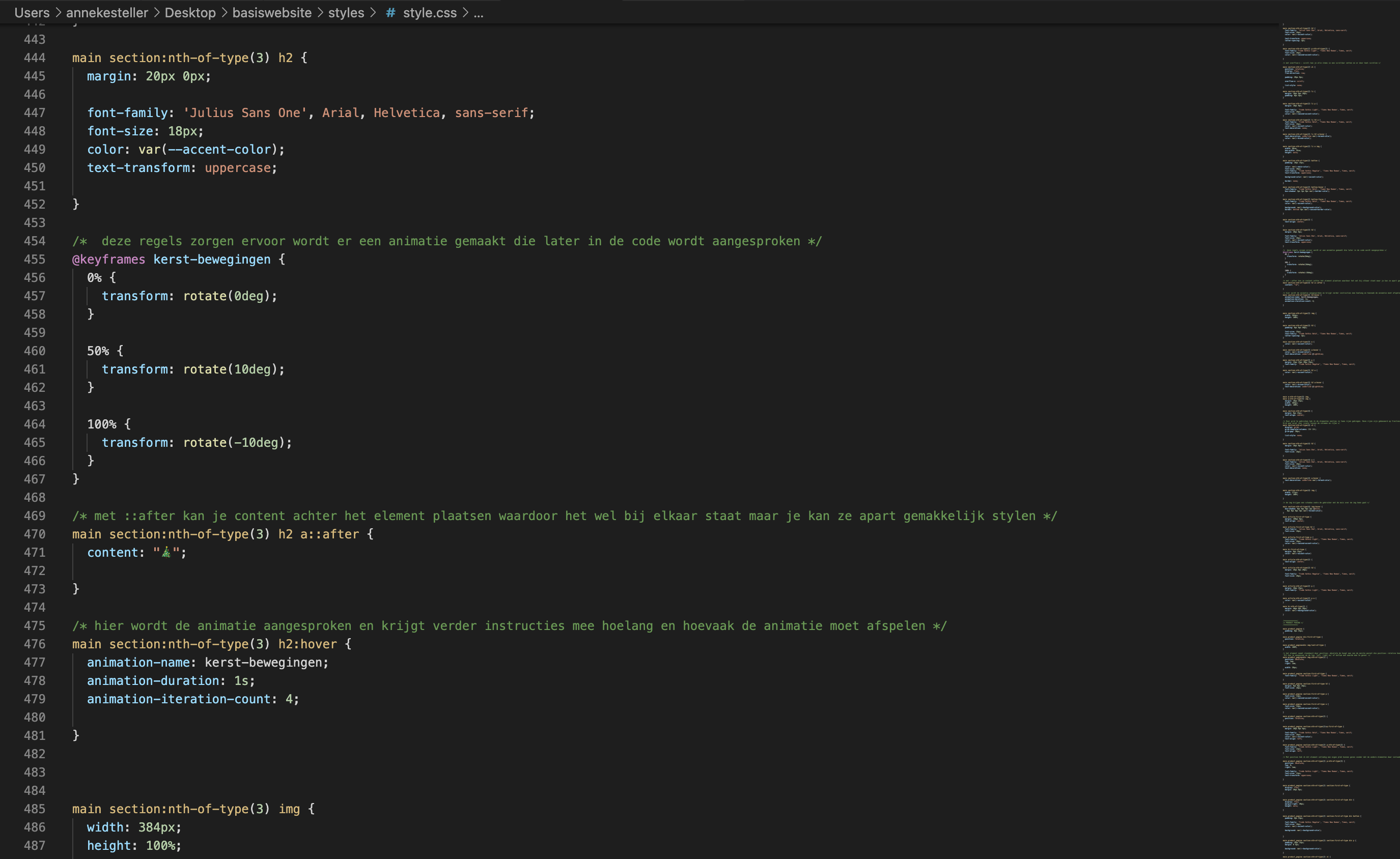Click line number 485 in the gutter
This screenshot has height=859, width=1400.
point(34,809)
